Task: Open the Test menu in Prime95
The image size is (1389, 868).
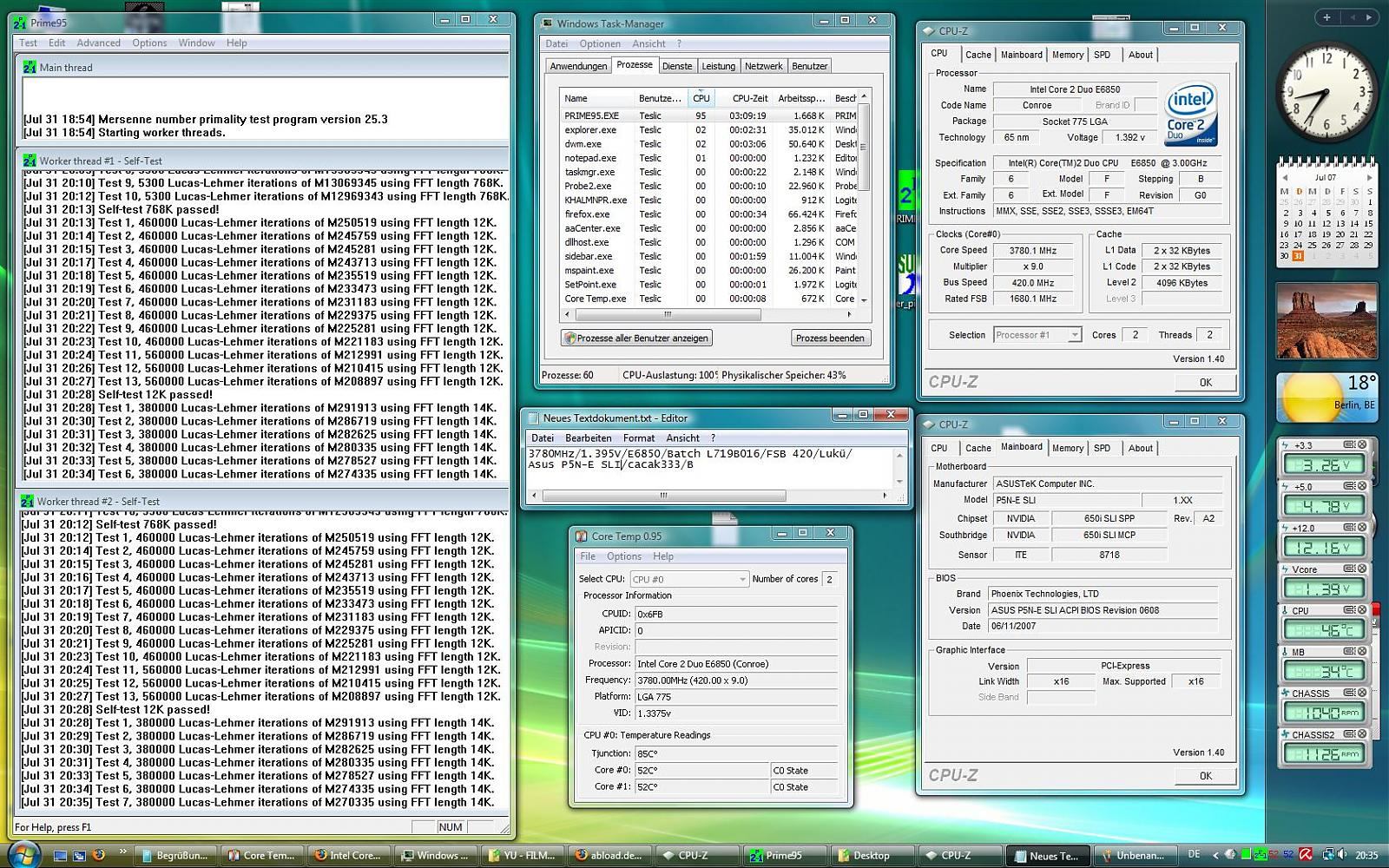Action: 28,43
